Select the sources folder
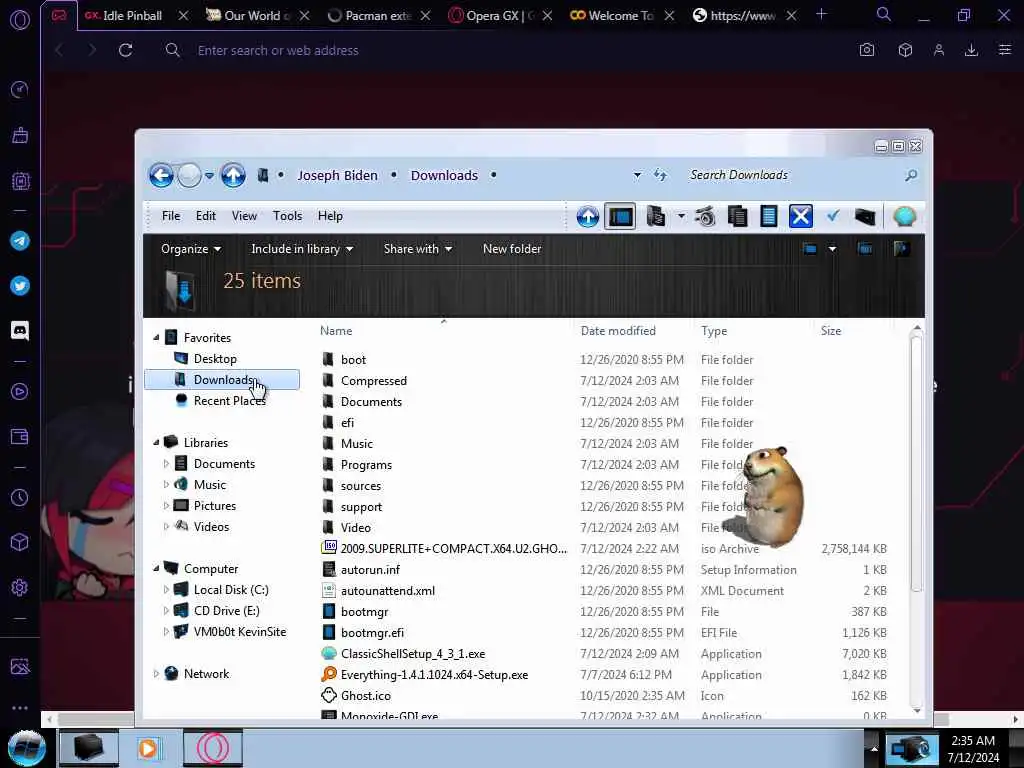 [x=360, y=486]
